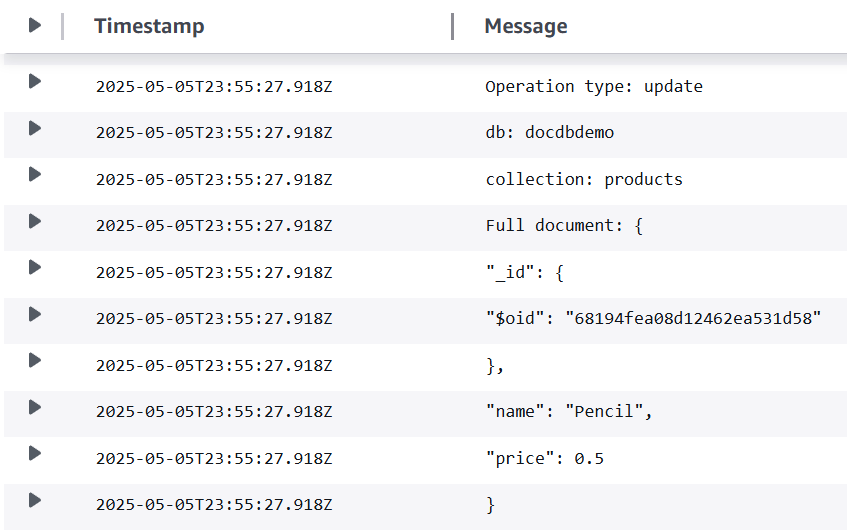The image size is (847, 531).
Task: Expand the "price": 0.5 log row
Action: [x=35, y=453]
